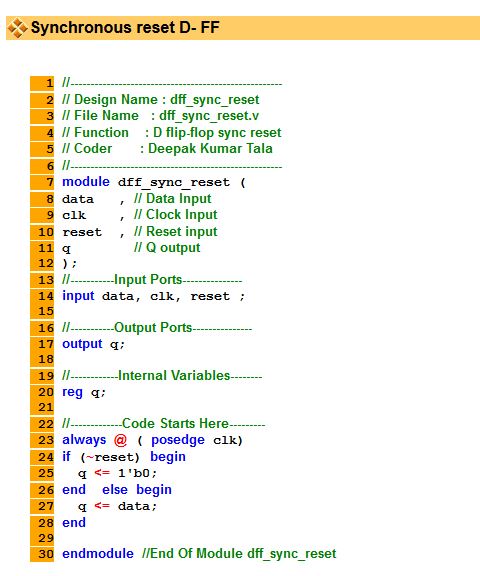The height and width of the screenshot is (576, 480).
Task: Click 'end' at start of line 26
Action: click(74, 490)
